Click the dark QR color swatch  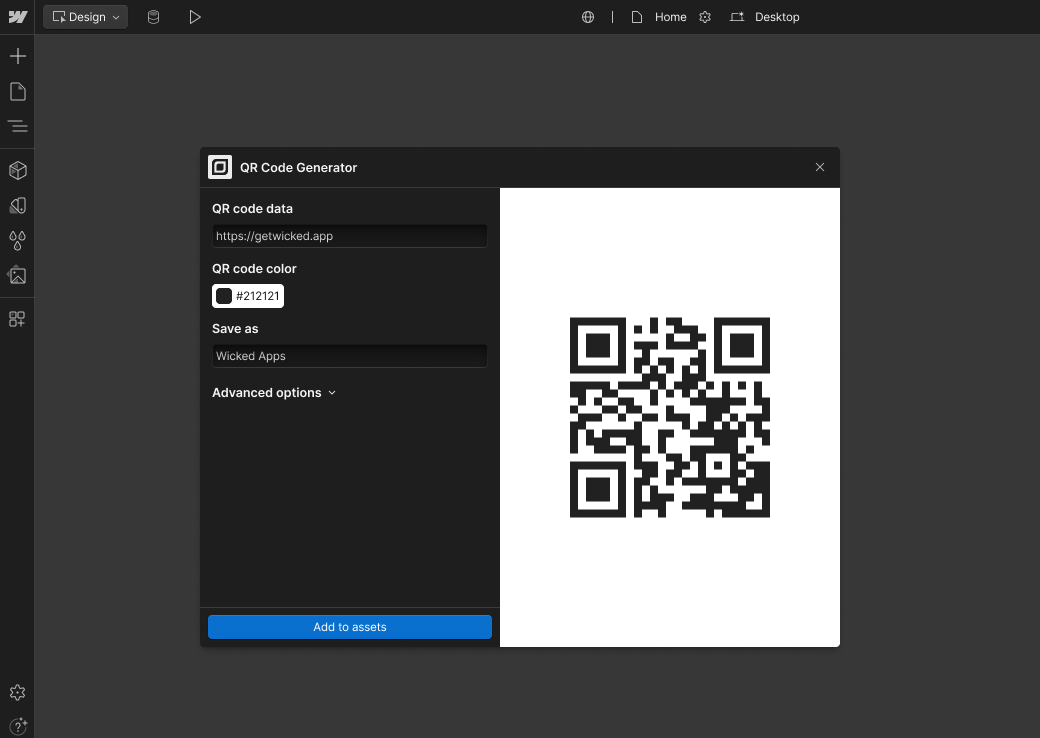pos(224,296)
